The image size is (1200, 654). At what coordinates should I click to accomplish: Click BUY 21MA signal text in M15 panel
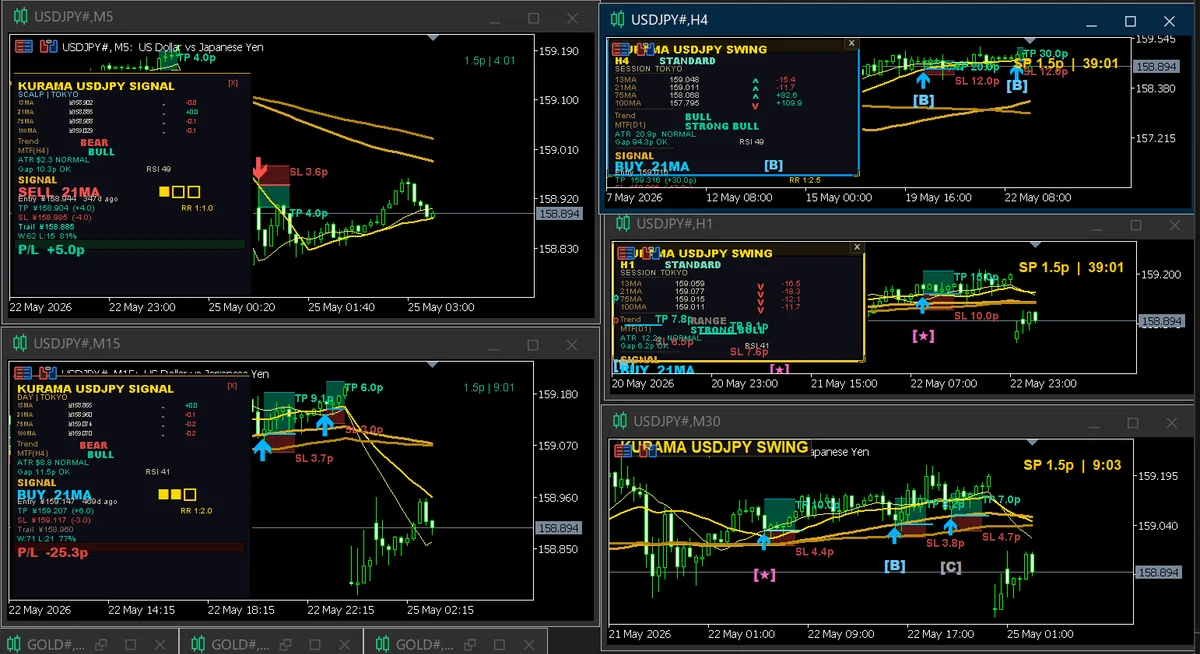pos(53,494)
